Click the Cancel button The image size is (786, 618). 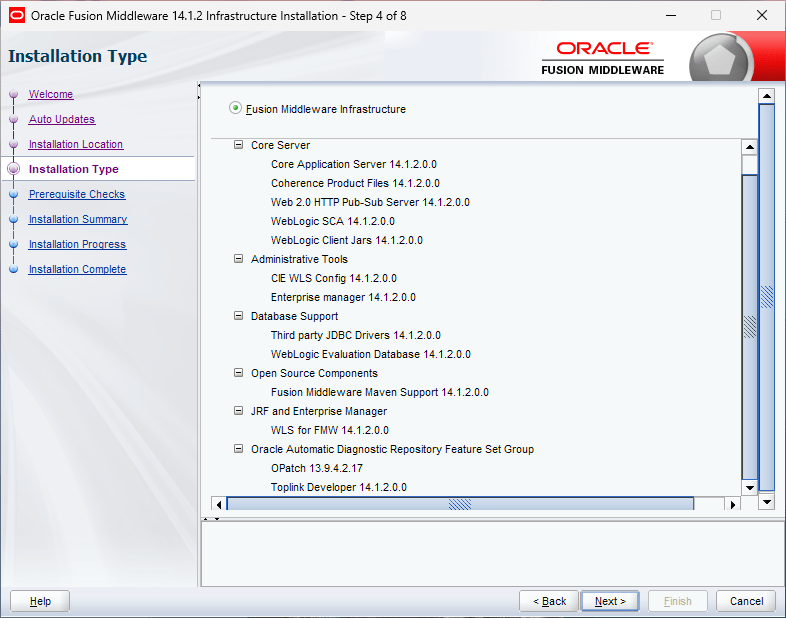(746, 601)
